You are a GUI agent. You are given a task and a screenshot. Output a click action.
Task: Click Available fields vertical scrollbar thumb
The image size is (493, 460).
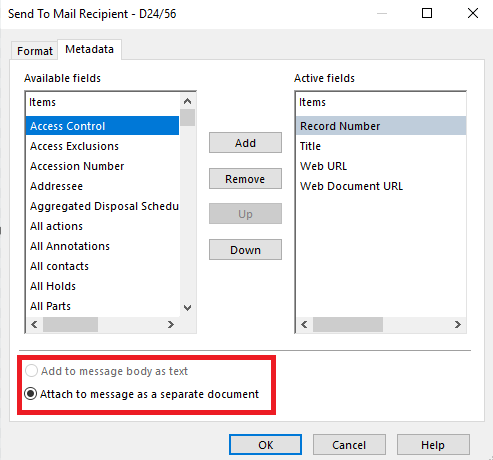tap(188, 118)
